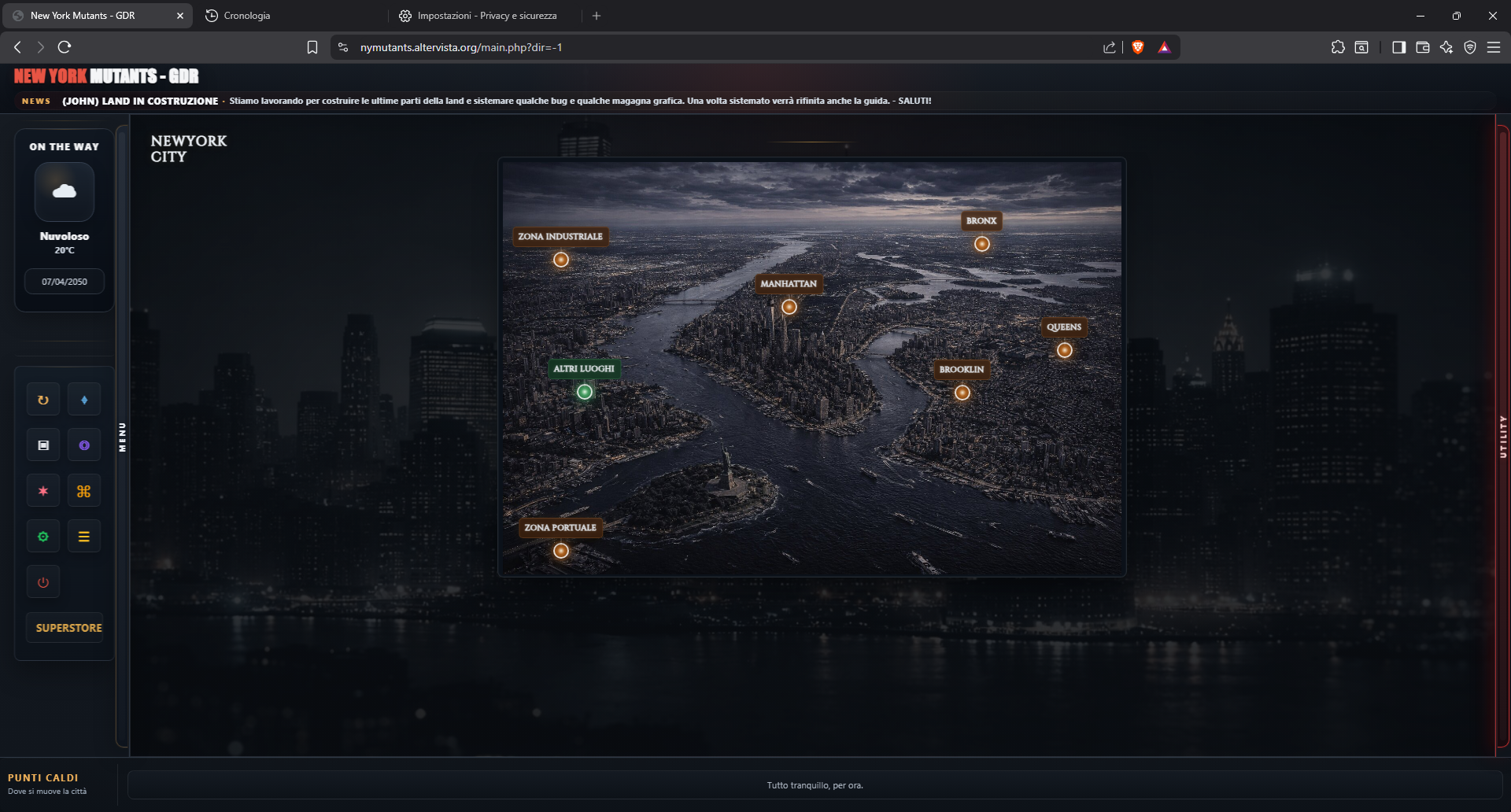This screenshot has height=812, width=1511.
Task: Open the Brave Wallet icon
Action: tap(1423, 47)
